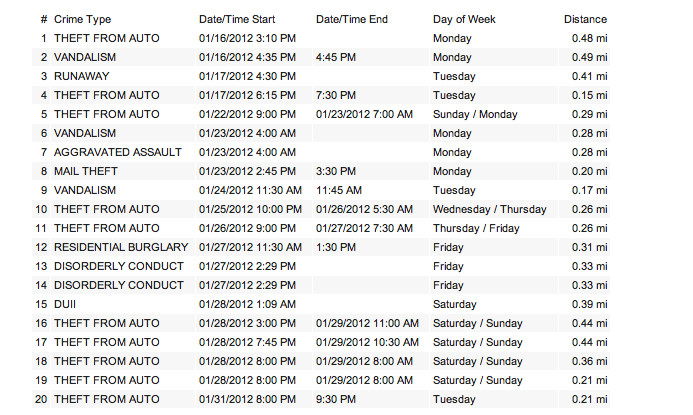This screenshot has height=415, width=693.
Task: Select the Wednesday / Thursday day cell
Action: point(489,209)
